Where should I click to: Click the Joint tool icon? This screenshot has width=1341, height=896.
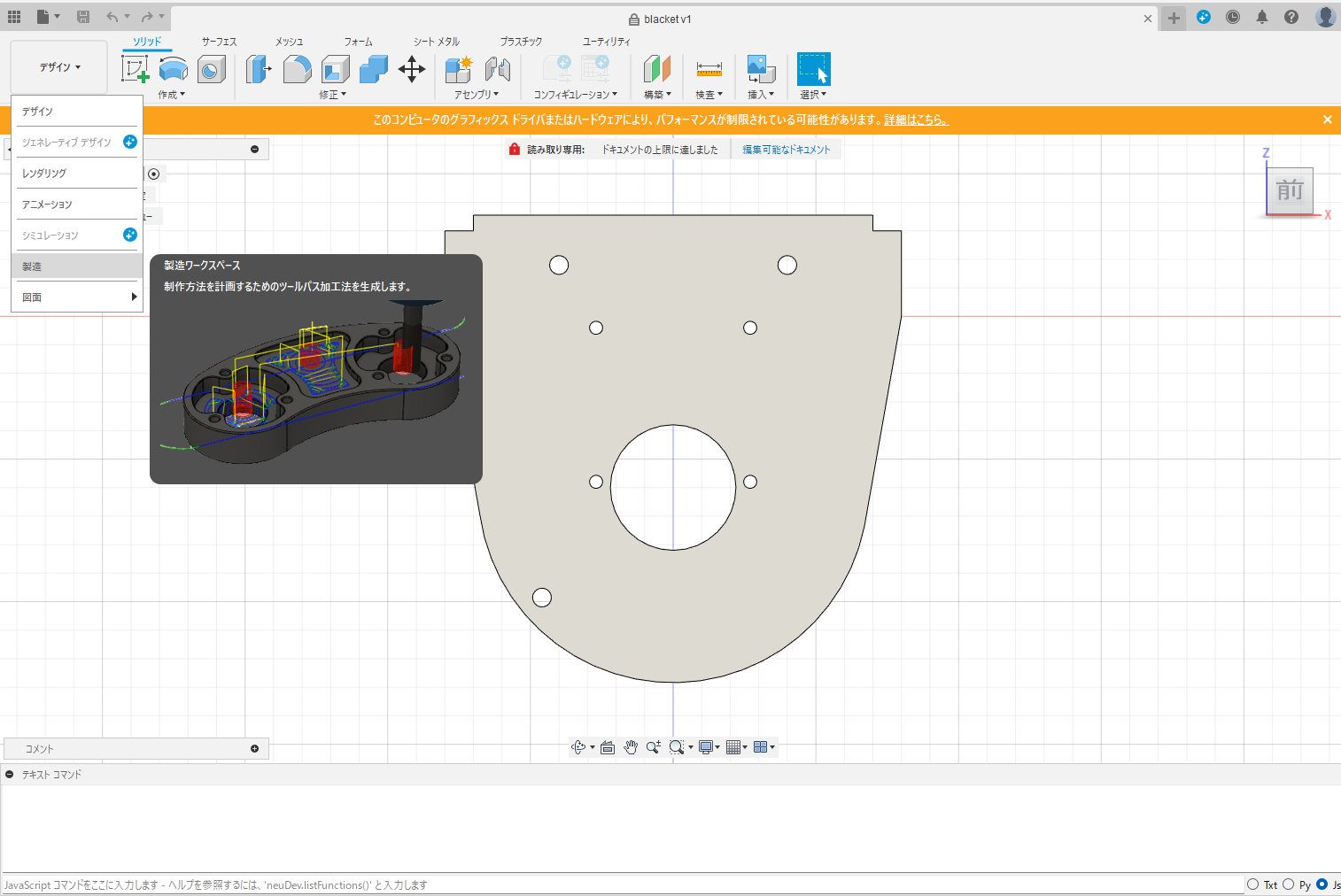[x=498, y=69]
